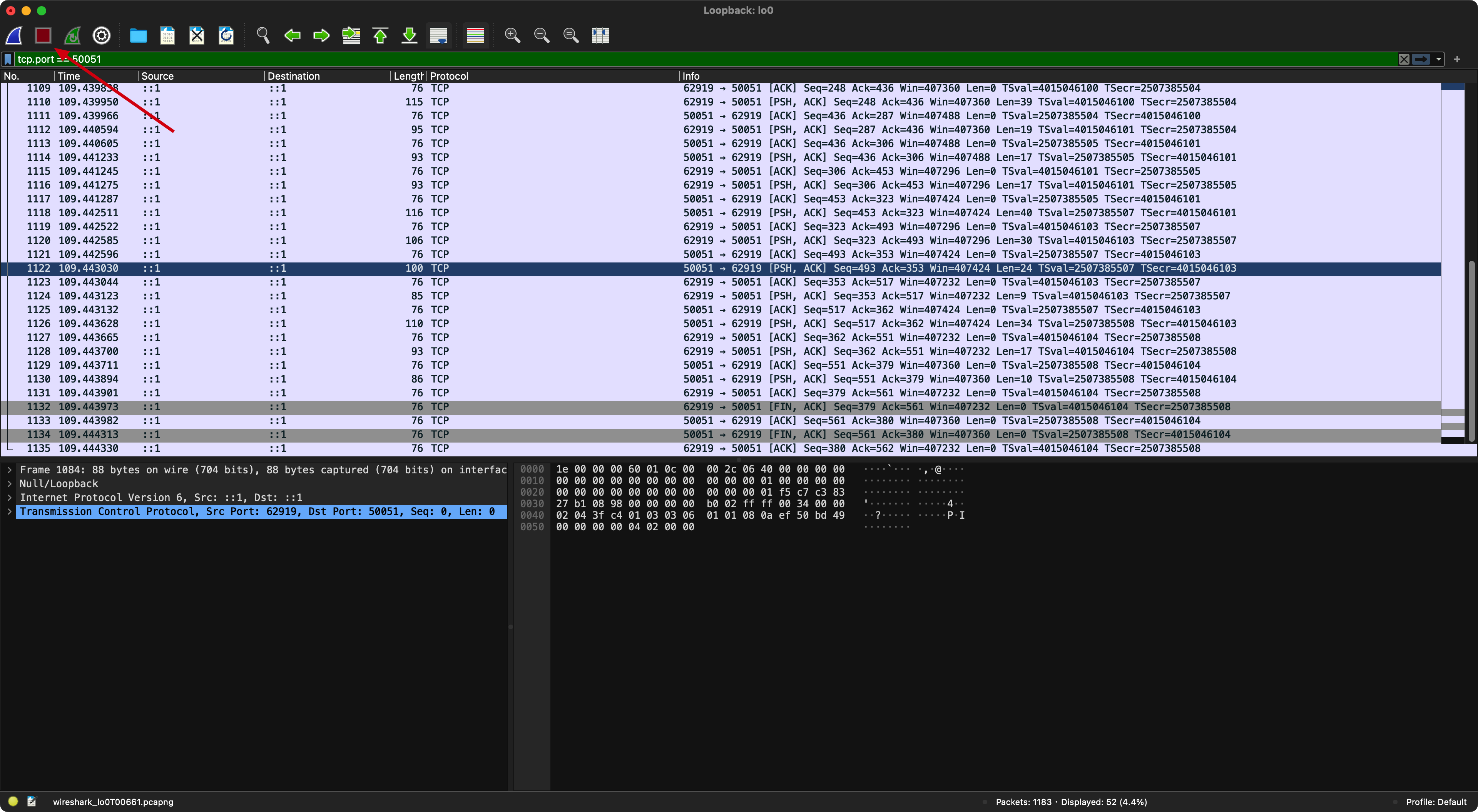Stop the running packet capture
1478x812 pixels.
pyautogui.click(x=43, y=35)
